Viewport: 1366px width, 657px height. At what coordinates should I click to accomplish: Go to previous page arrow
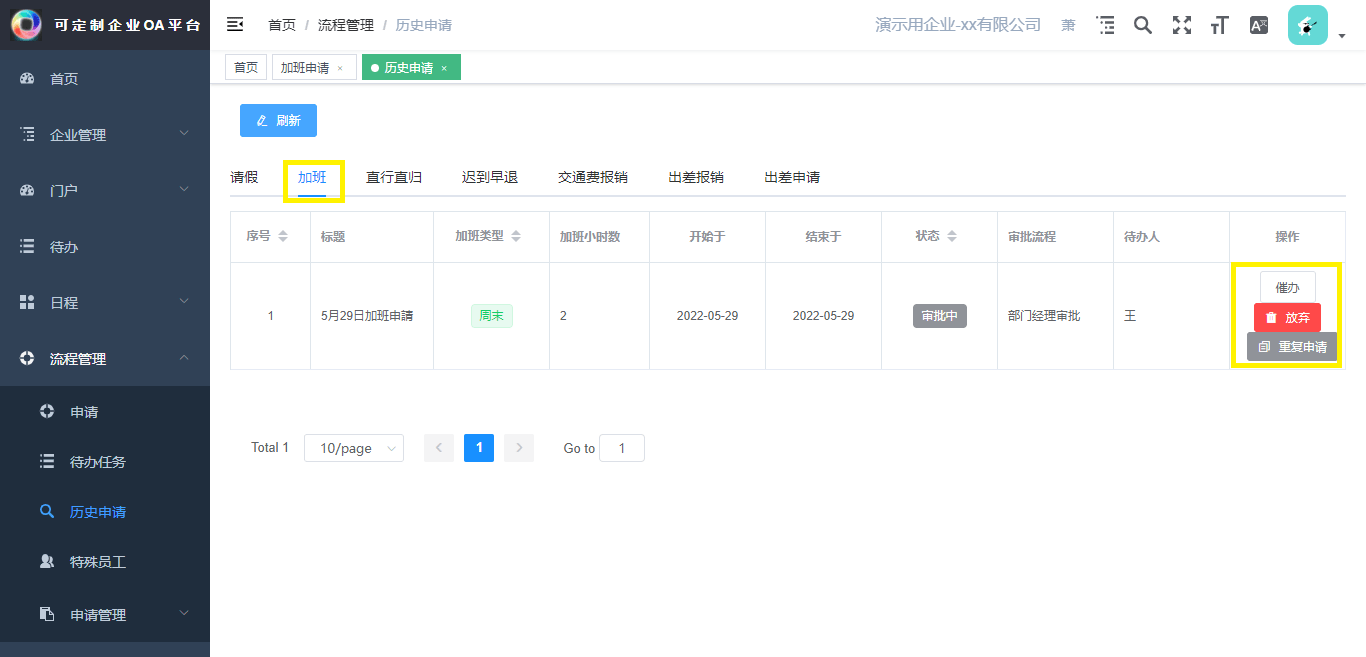pos(439,448)
